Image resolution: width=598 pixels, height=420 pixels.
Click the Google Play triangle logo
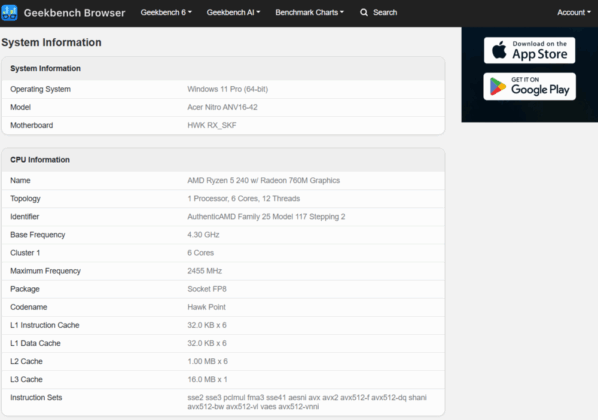[x=498, y=87]
